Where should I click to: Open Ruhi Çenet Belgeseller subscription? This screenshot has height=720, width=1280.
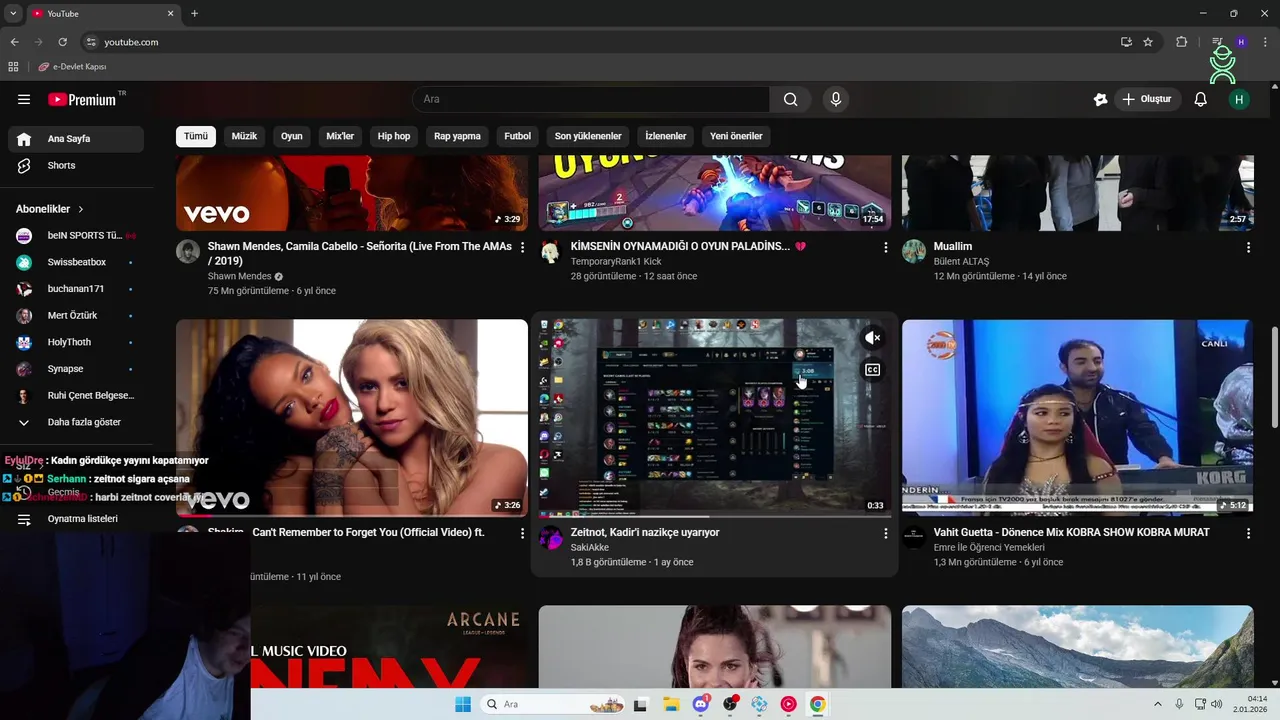pos(76,396)
